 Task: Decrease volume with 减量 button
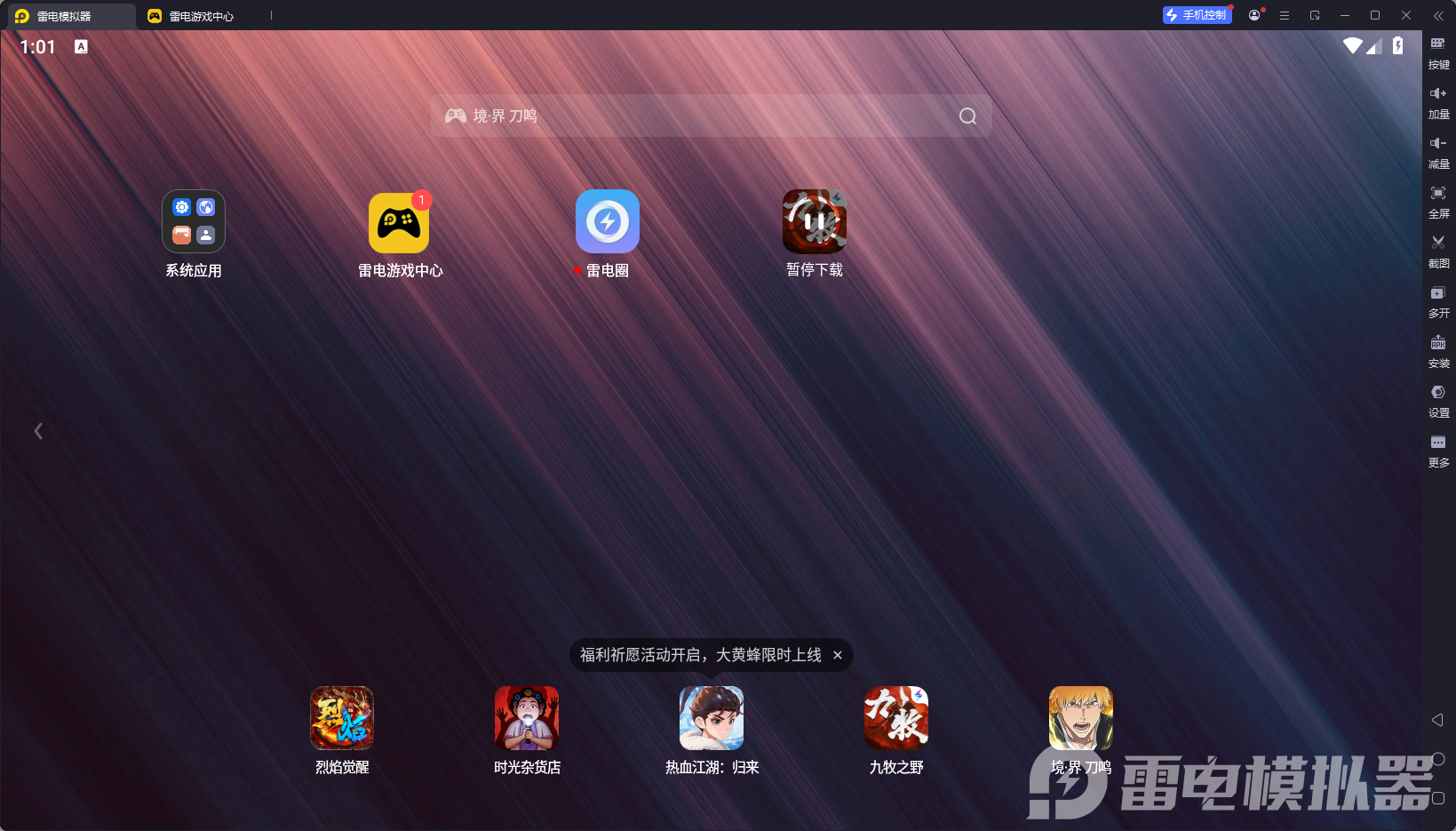pos(1438,153)
